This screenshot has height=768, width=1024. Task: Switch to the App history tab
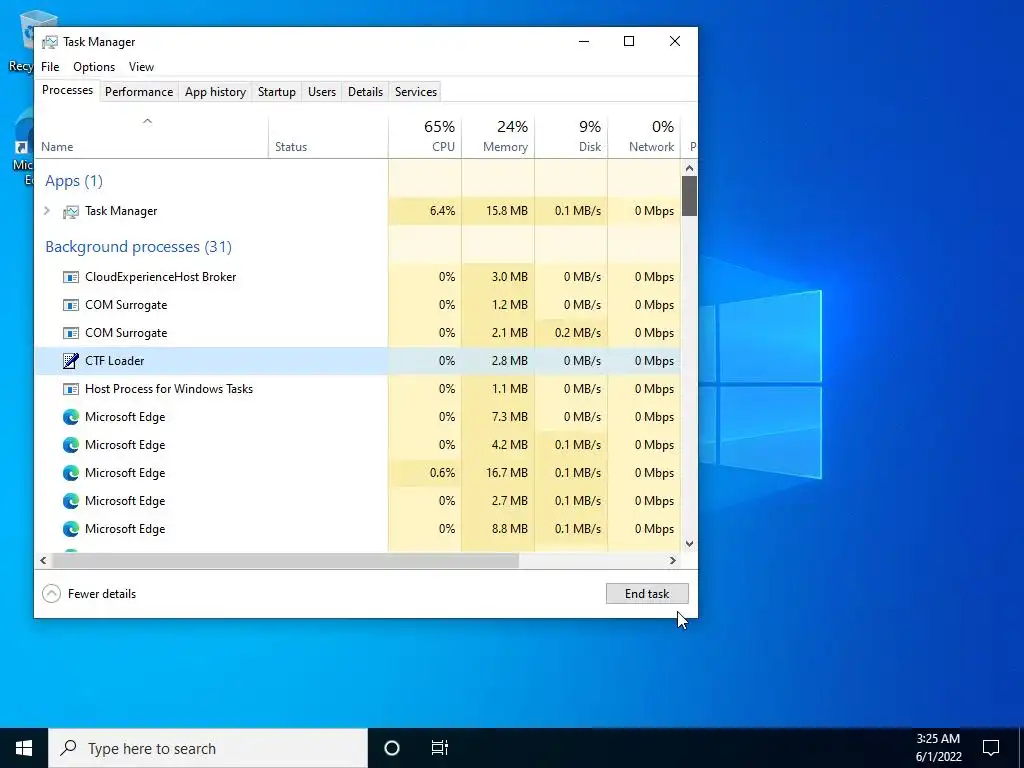pyautogui.click(x=216, y=92)
